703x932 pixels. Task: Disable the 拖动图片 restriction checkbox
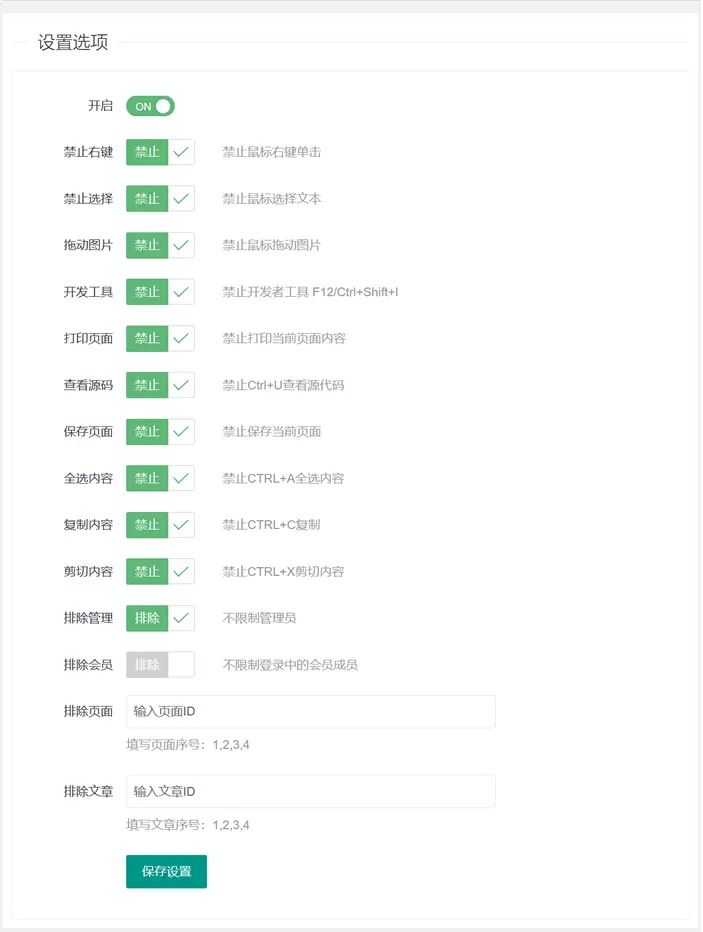[x=160, y=245]
